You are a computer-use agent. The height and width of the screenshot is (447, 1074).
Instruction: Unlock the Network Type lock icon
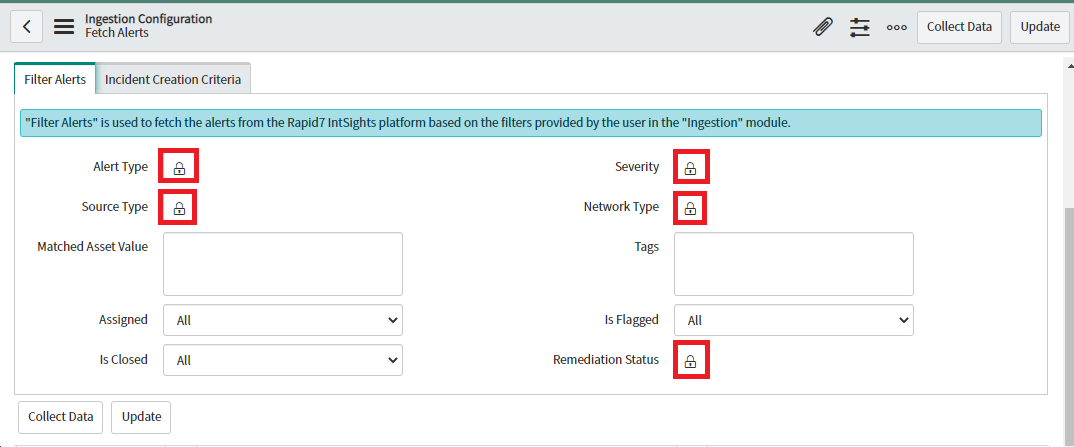tap(690, 208)
